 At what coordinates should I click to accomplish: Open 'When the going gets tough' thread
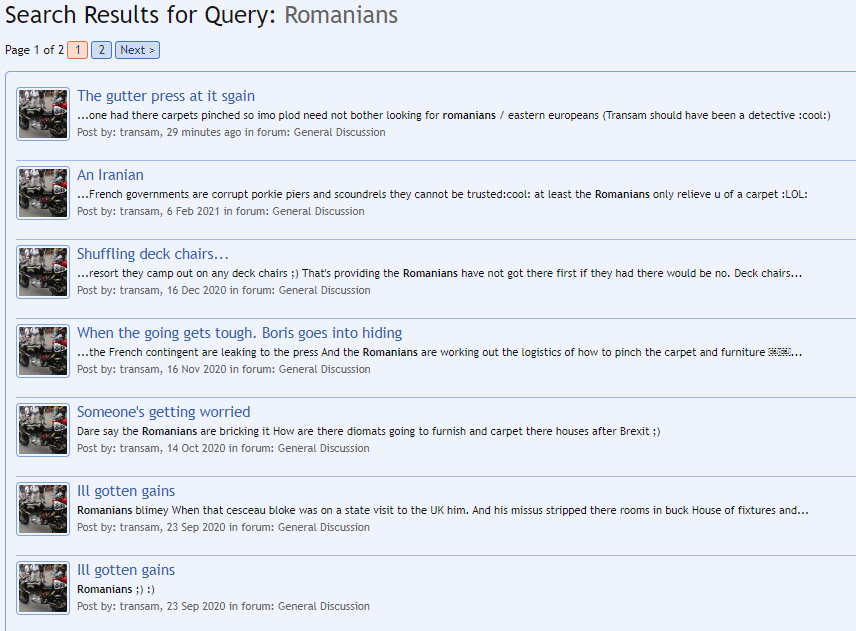click(x=239, y=333)
